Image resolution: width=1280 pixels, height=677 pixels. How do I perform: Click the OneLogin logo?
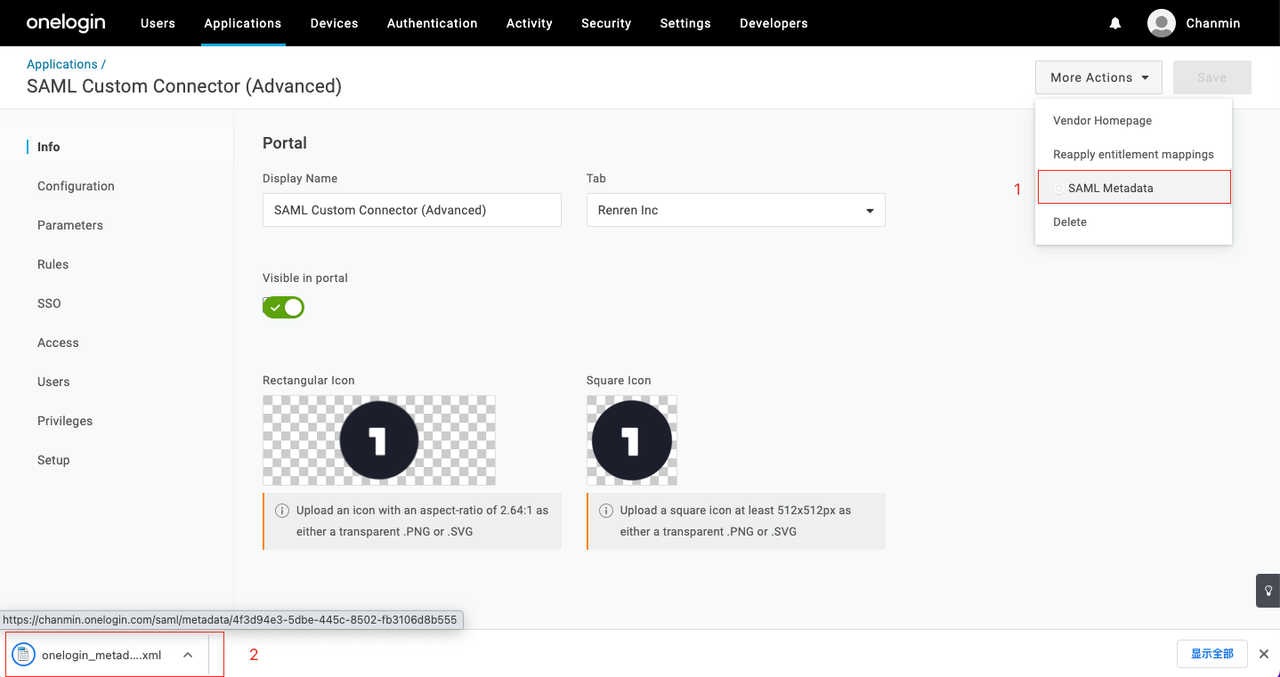click(x=66, y=23)
